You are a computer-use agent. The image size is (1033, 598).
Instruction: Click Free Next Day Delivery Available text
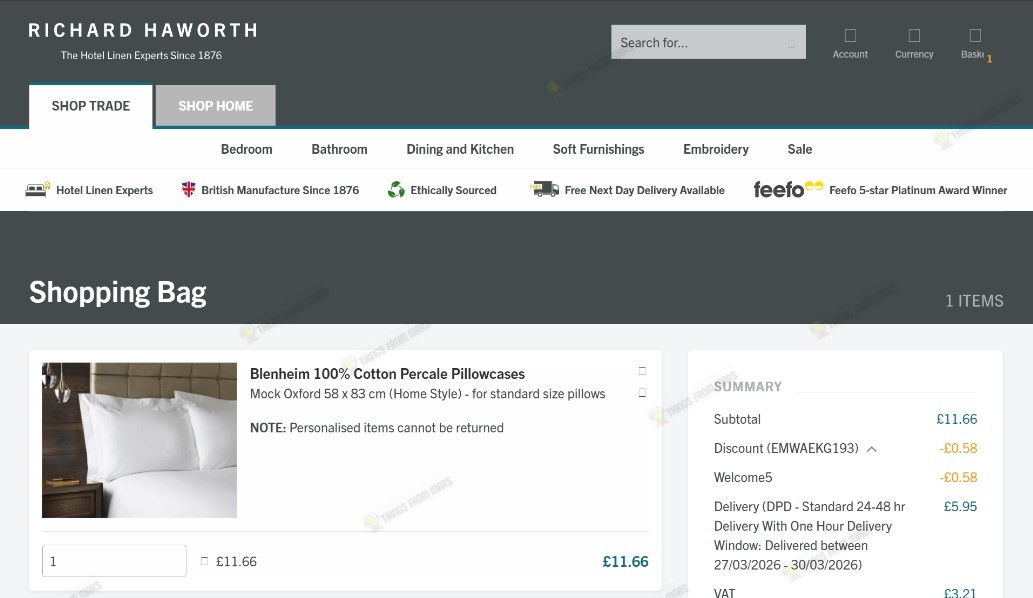tap(644, 190)
